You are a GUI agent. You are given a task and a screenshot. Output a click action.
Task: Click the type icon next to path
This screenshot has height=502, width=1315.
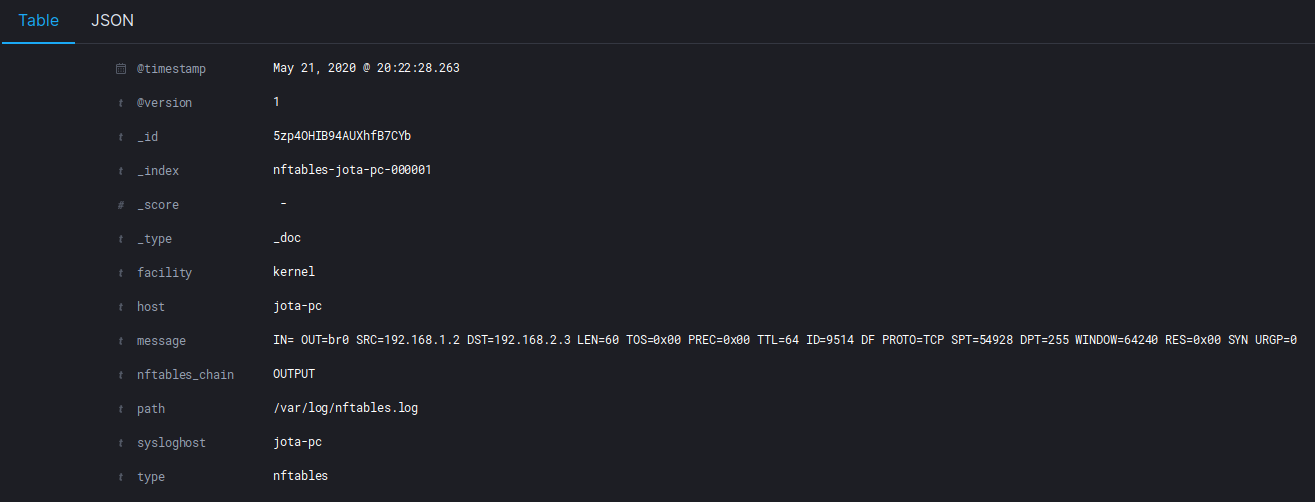click(x=121, y=409)
